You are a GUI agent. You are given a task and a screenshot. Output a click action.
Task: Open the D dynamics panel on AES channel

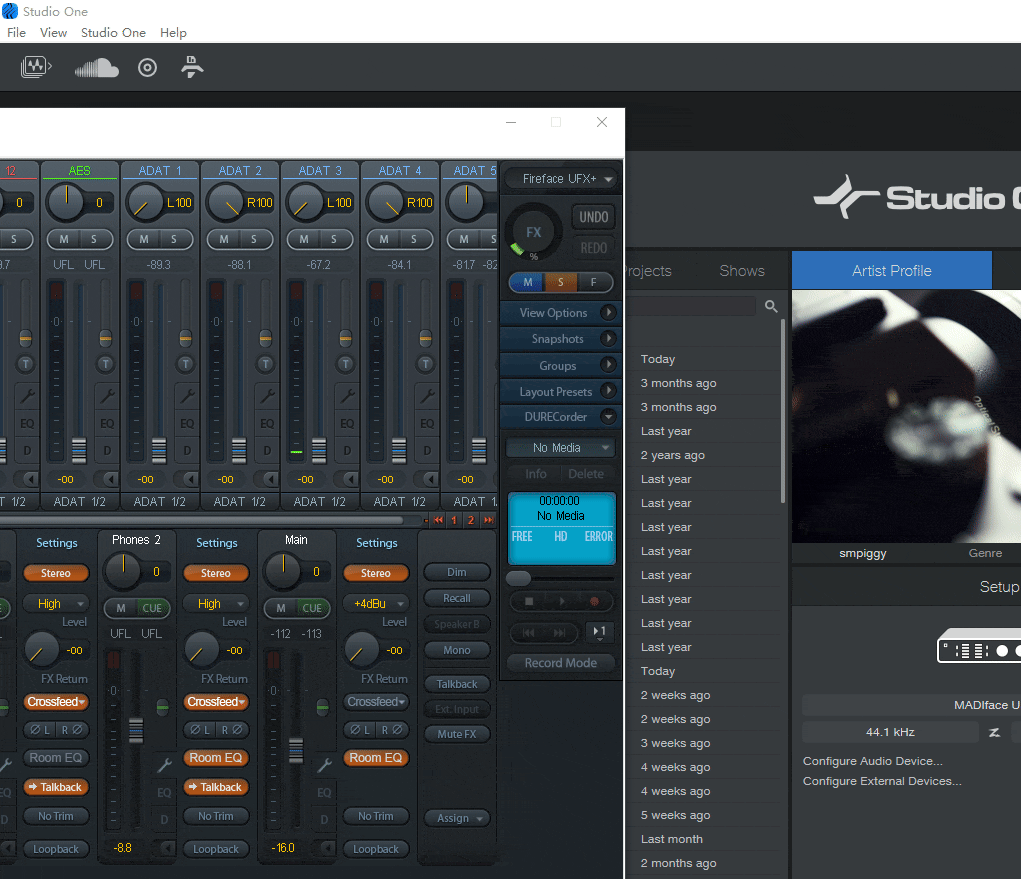click(x=107, y=451)
